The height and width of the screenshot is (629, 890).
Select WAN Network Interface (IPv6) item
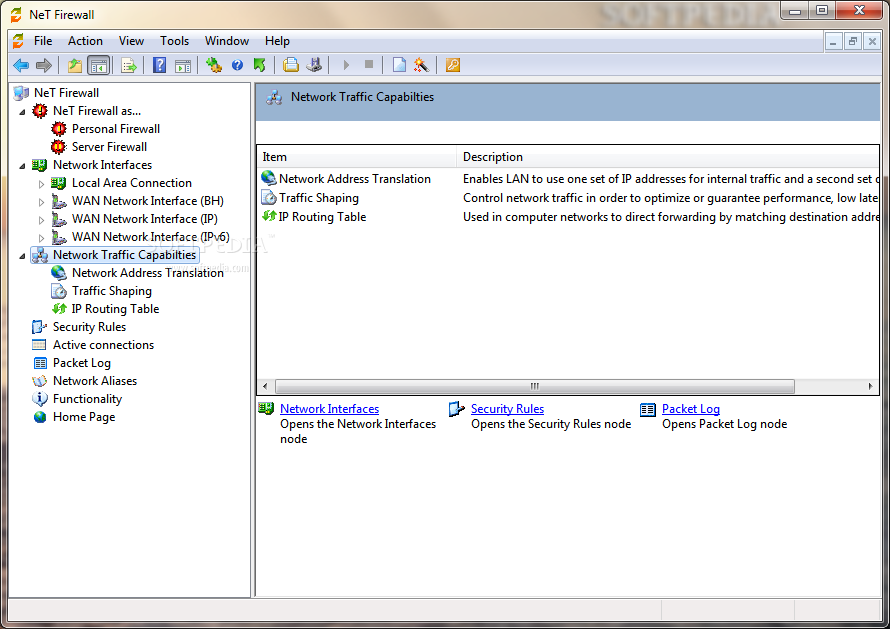pyautogui.click(x=150, y=237)
